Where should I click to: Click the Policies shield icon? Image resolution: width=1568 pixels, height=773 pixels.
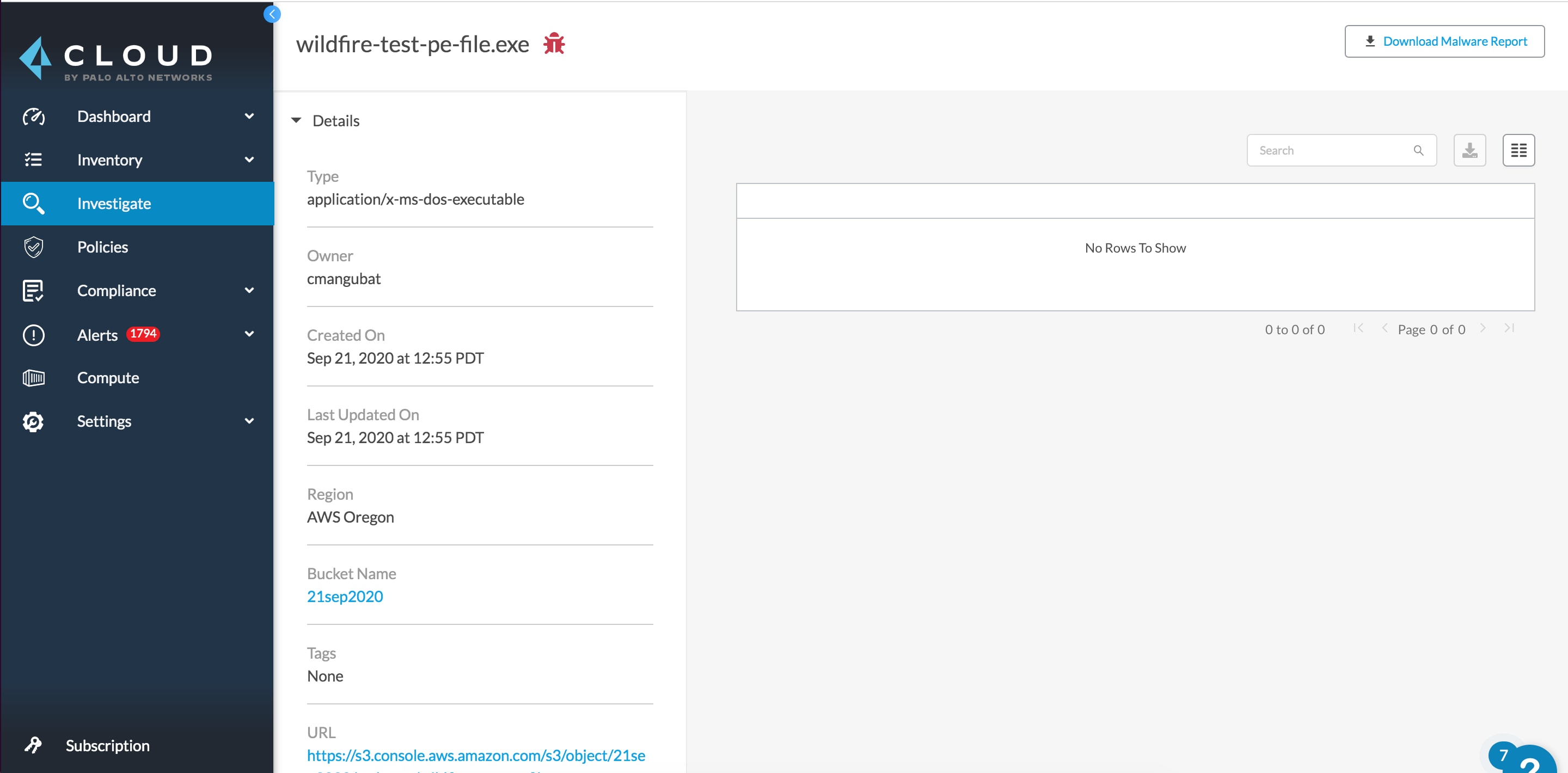pyautogui.click(x=33, y=247)
